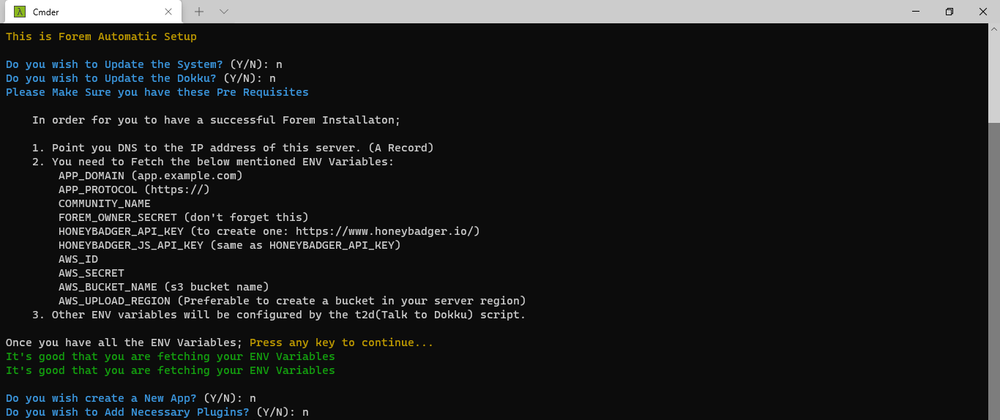Click the 'Add Necessary Plugins?' prompt line
Image resolution: width=1000 pixels, height=420 pixels.
click(x=157, y=412)
